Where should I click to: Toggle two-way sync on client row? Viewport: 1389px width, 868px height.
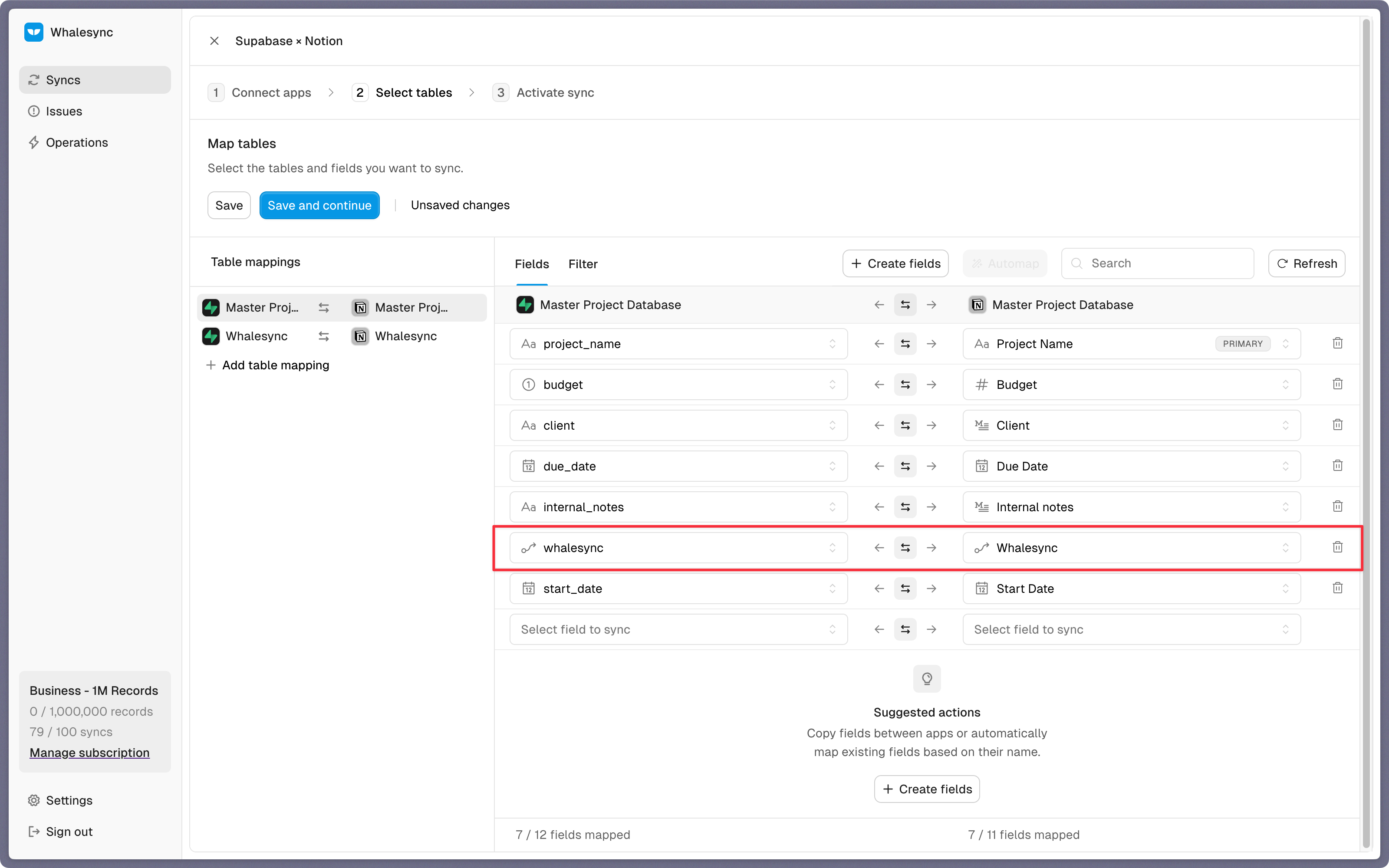[905, 425]
